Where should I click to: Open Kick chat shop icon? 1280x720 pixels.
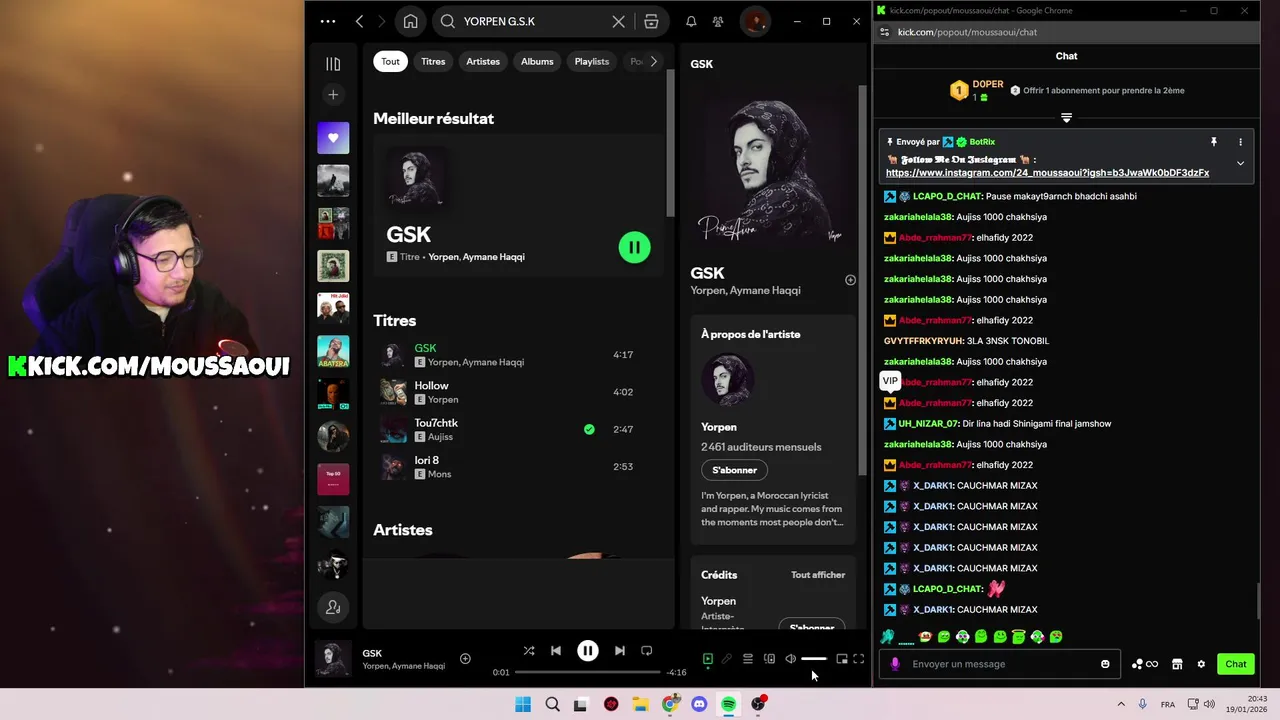(x=1177, y=664)
